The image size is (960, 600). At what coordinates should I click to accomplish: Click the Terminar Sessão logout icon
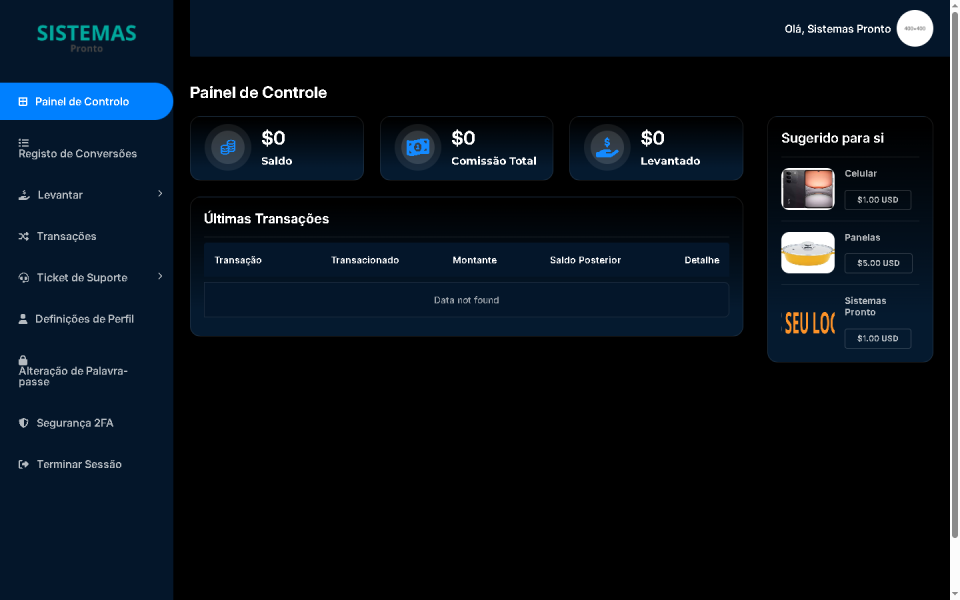click(23, 464)
